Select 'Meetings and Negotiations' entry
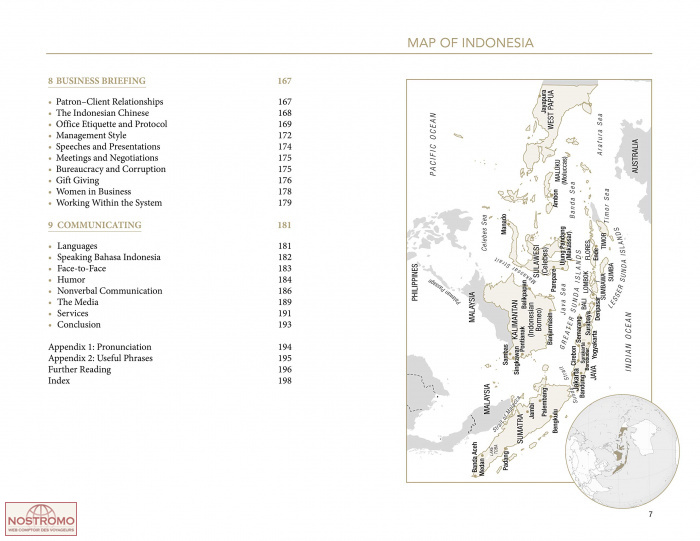The image size is (700, 541). tap(107, 158)
